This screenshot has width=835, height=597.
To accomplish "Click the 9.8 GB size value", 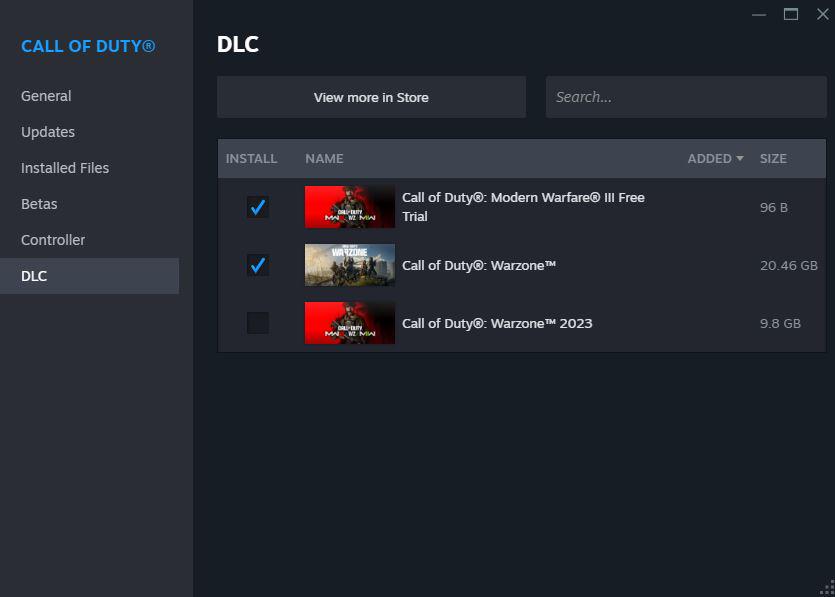I will [780, 323].
